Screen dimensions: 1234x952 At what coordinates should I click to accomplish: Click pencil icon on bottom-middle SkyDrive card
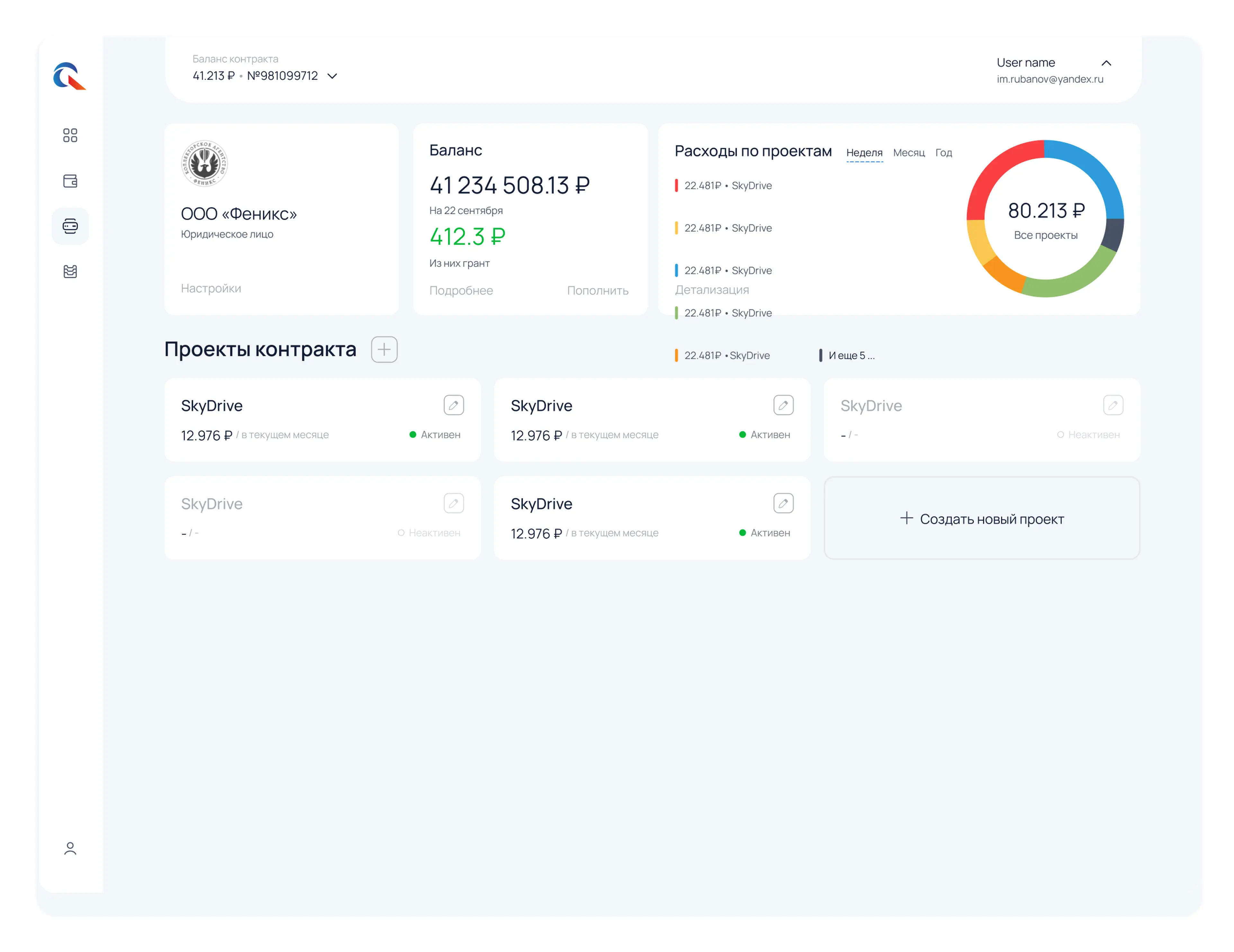[x=783, y=503]
